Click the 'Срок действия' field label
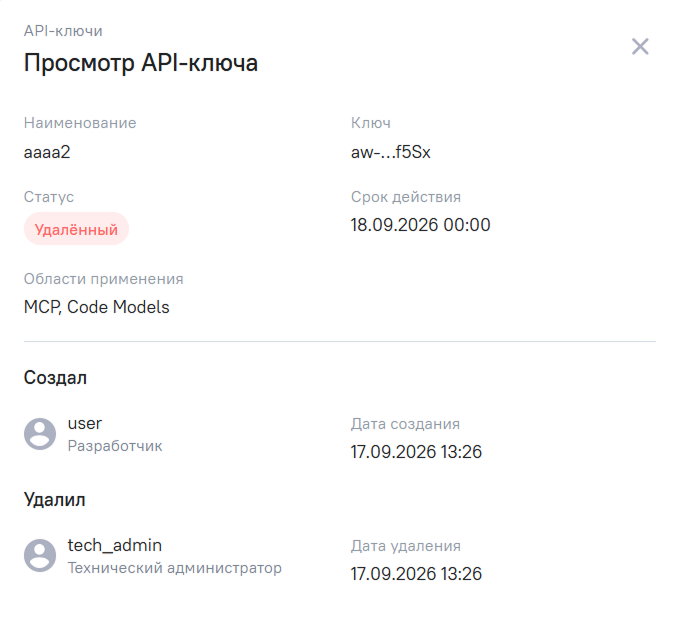 [406, 196]
